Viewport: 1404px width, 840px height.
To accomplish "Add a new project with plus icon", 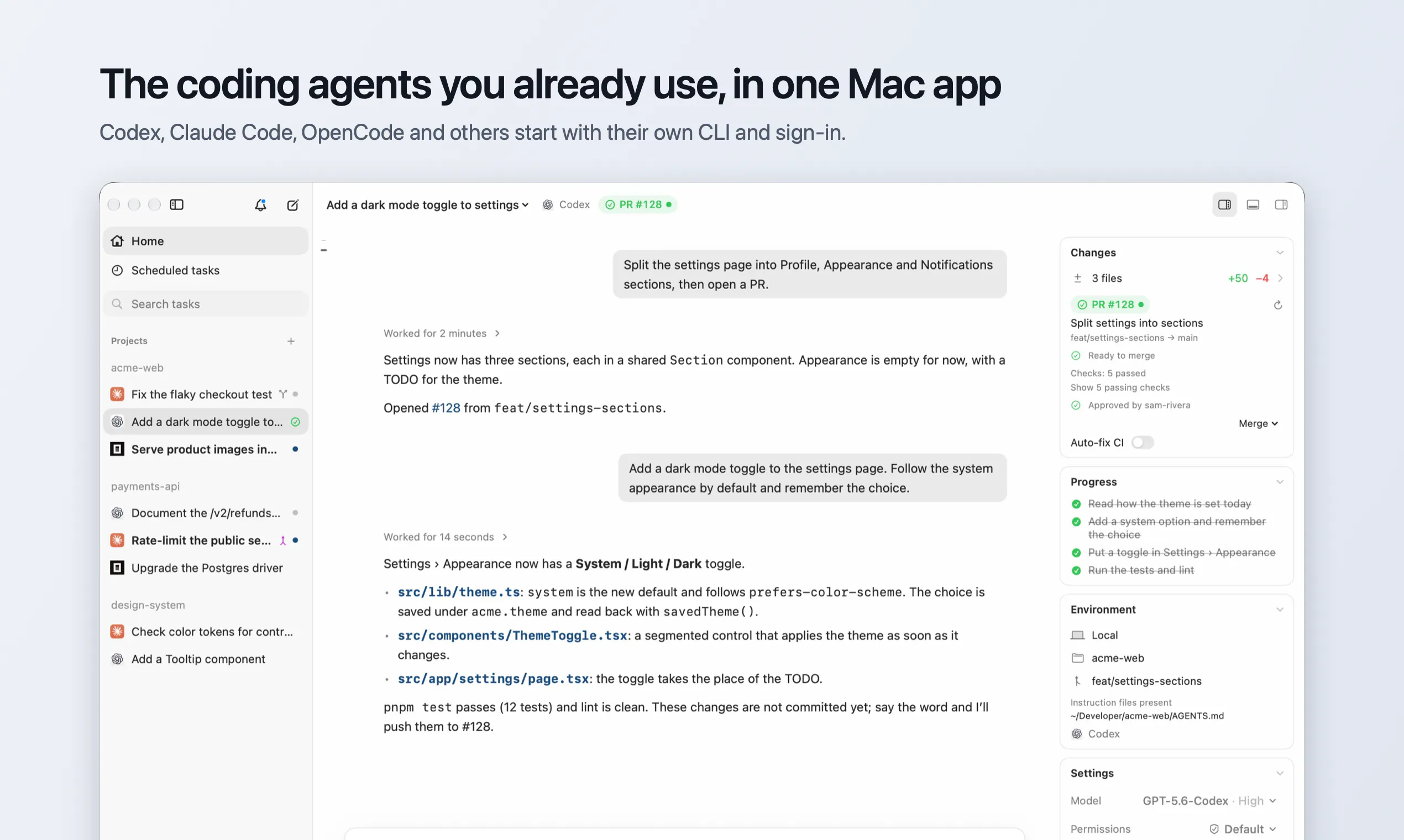I will [291, 341].
